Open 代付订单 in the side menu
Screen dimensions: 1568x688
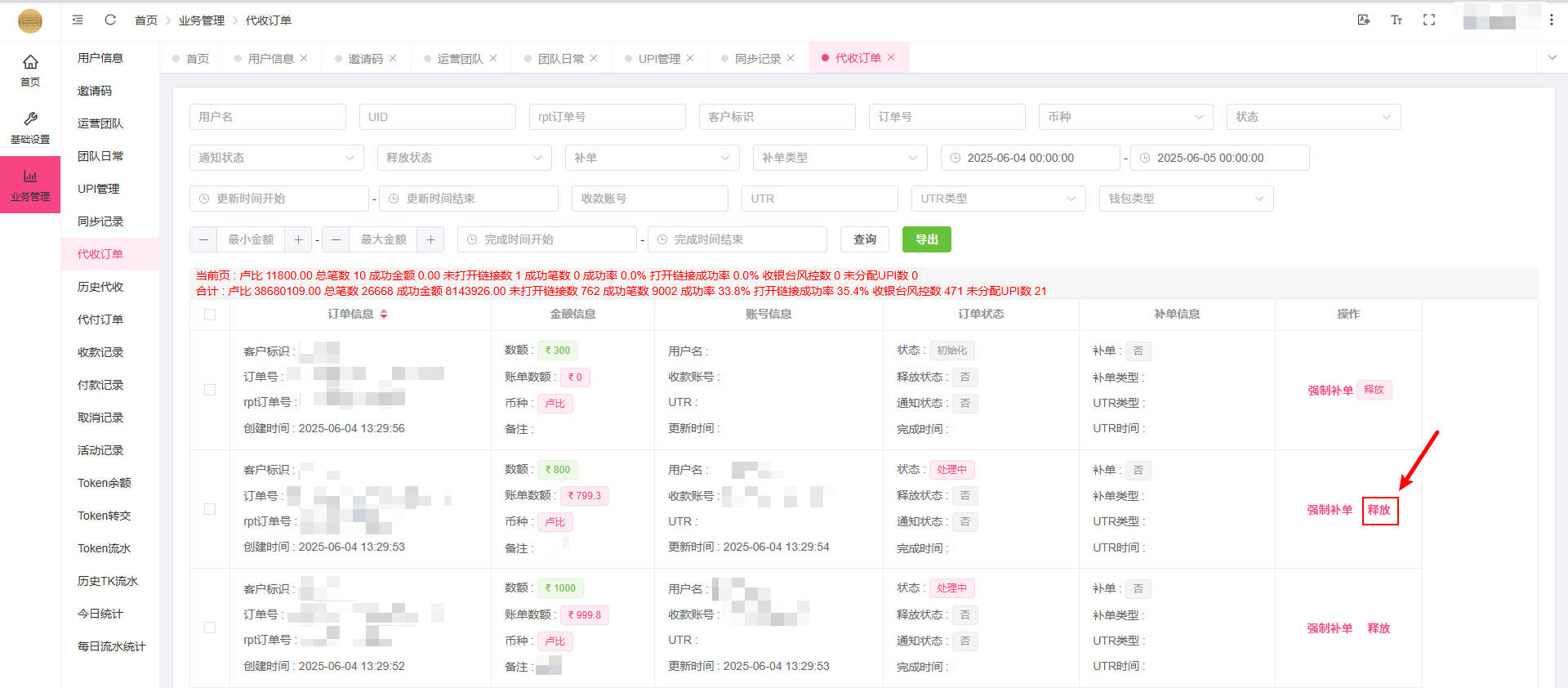100,319
